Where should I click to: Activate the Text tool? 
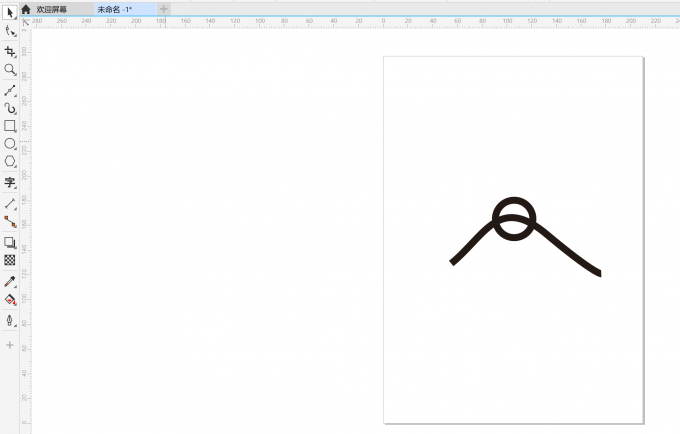coord(10,183)
